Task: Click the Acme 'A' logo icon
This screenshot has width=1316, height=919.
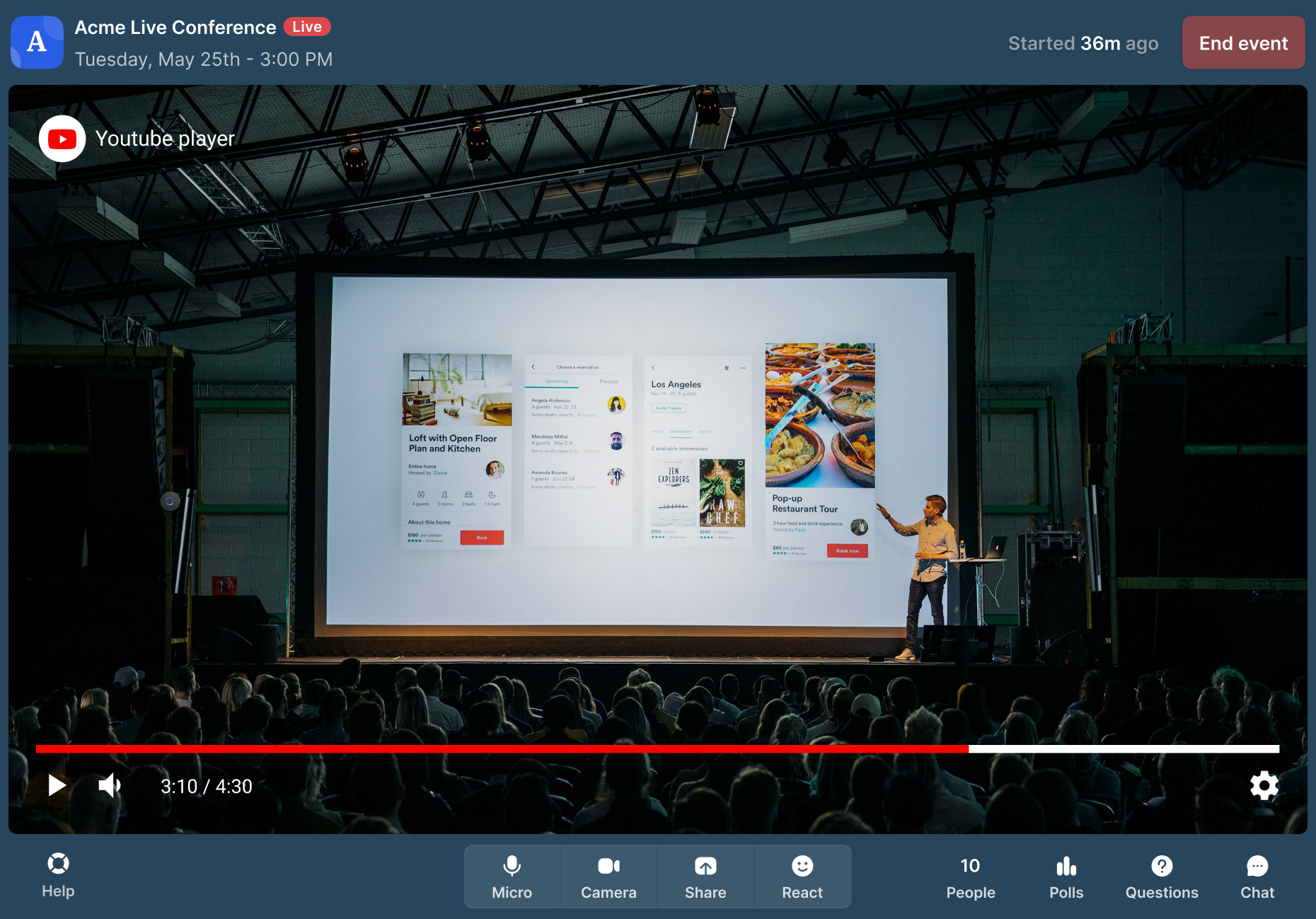Action: [x=37, y=42]
